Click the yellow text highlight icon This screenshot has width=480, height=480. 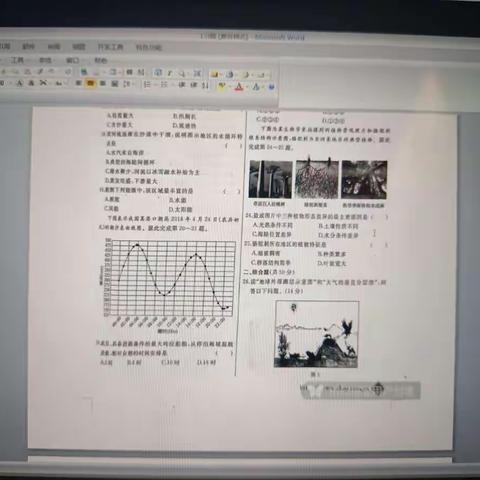pos(222,86)
